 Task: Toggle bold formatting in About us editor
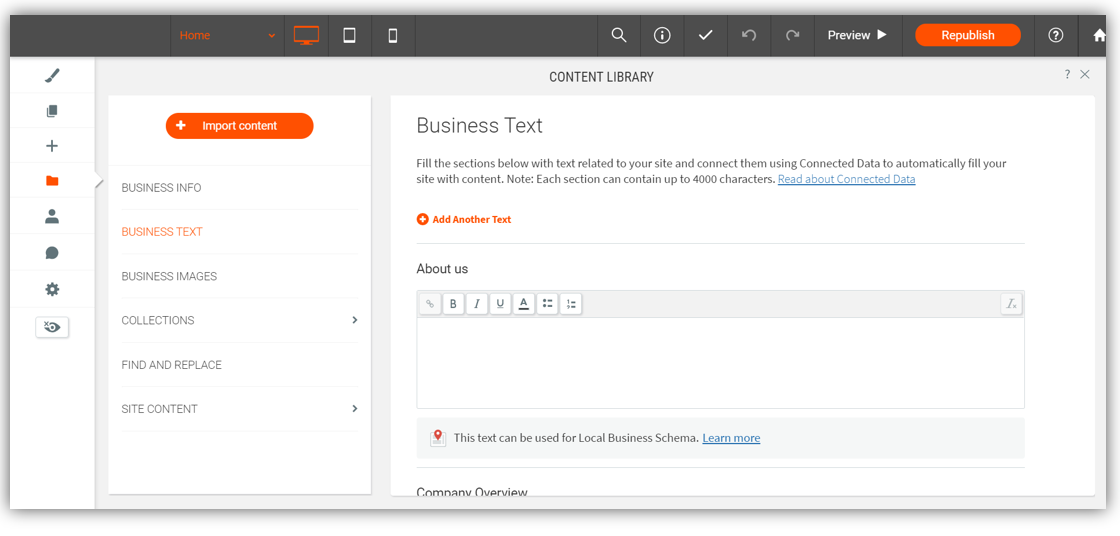pyautogui.click(x=453, y=304)
